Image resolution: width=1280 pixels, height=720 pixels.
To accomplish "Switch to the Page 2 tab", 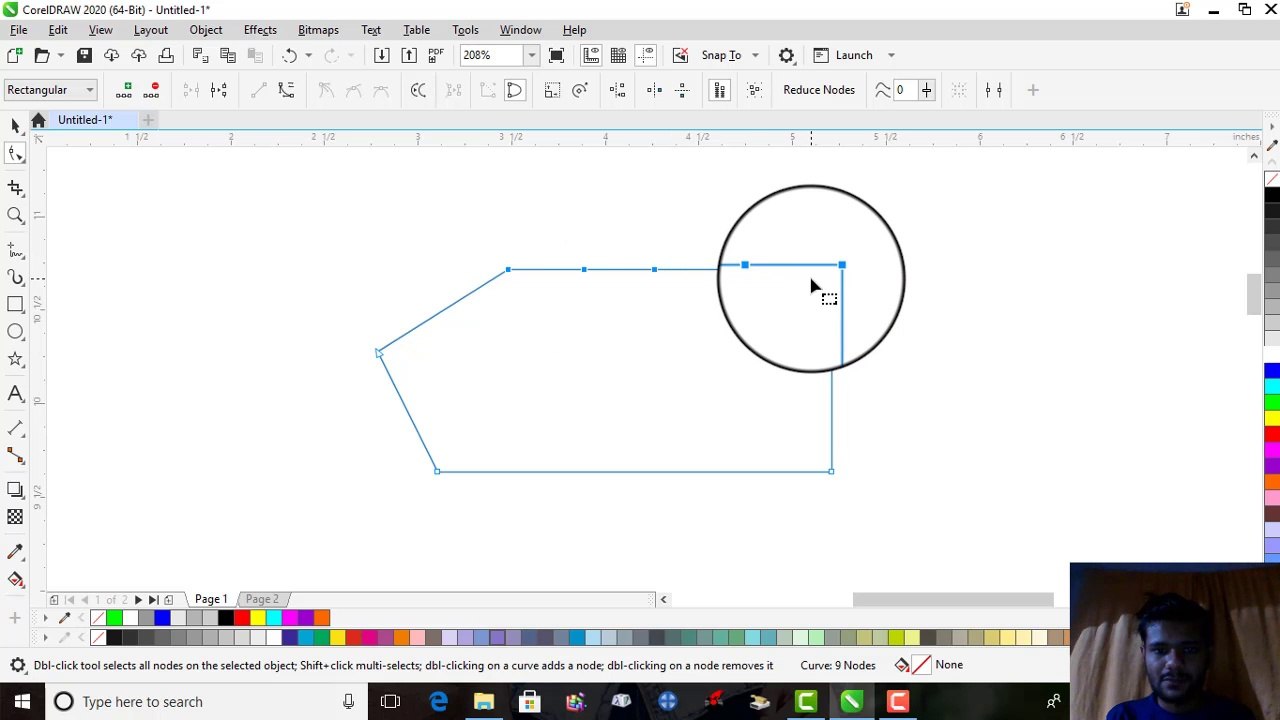I will point(262,599).
